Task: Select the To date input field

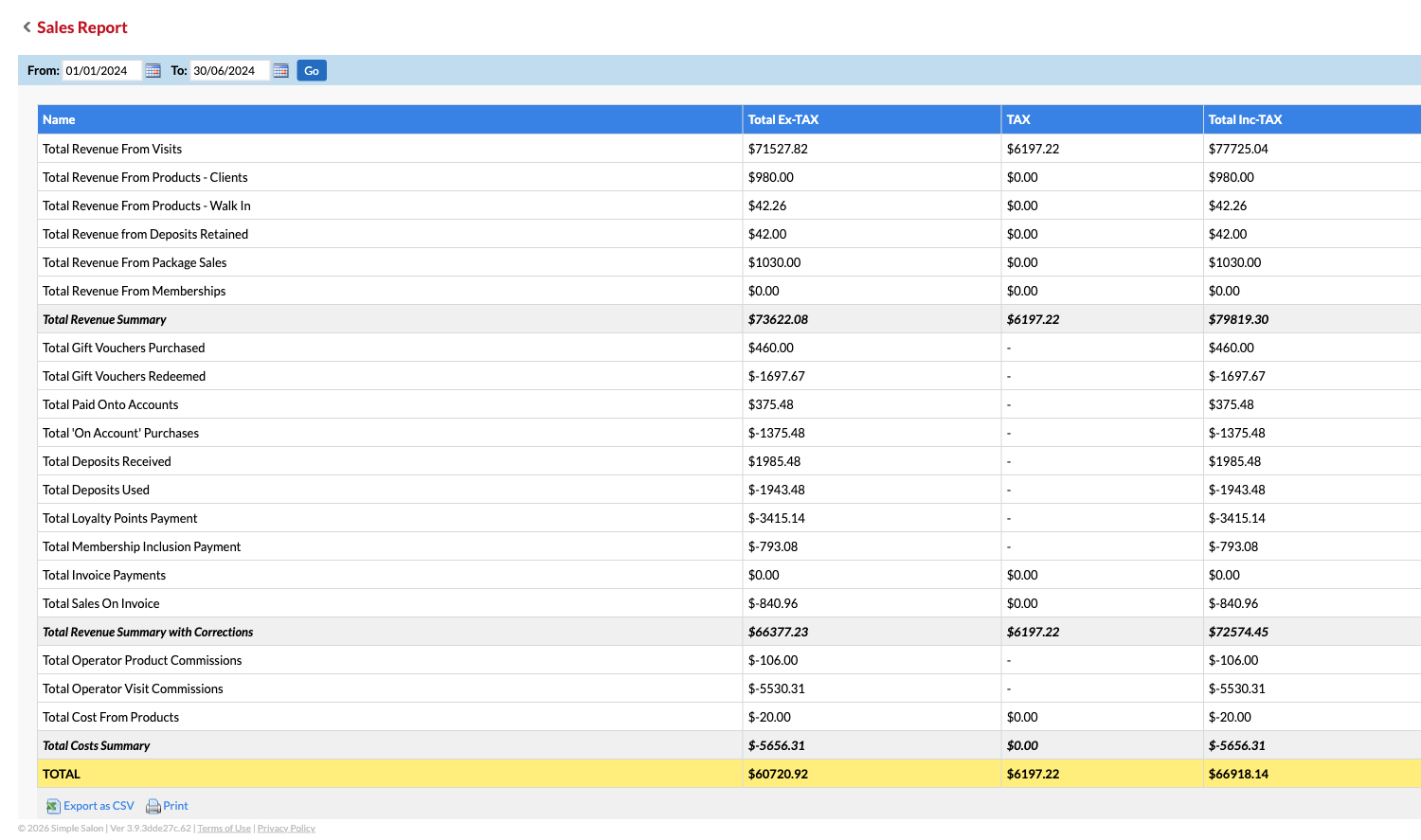Action: [230, 70]
